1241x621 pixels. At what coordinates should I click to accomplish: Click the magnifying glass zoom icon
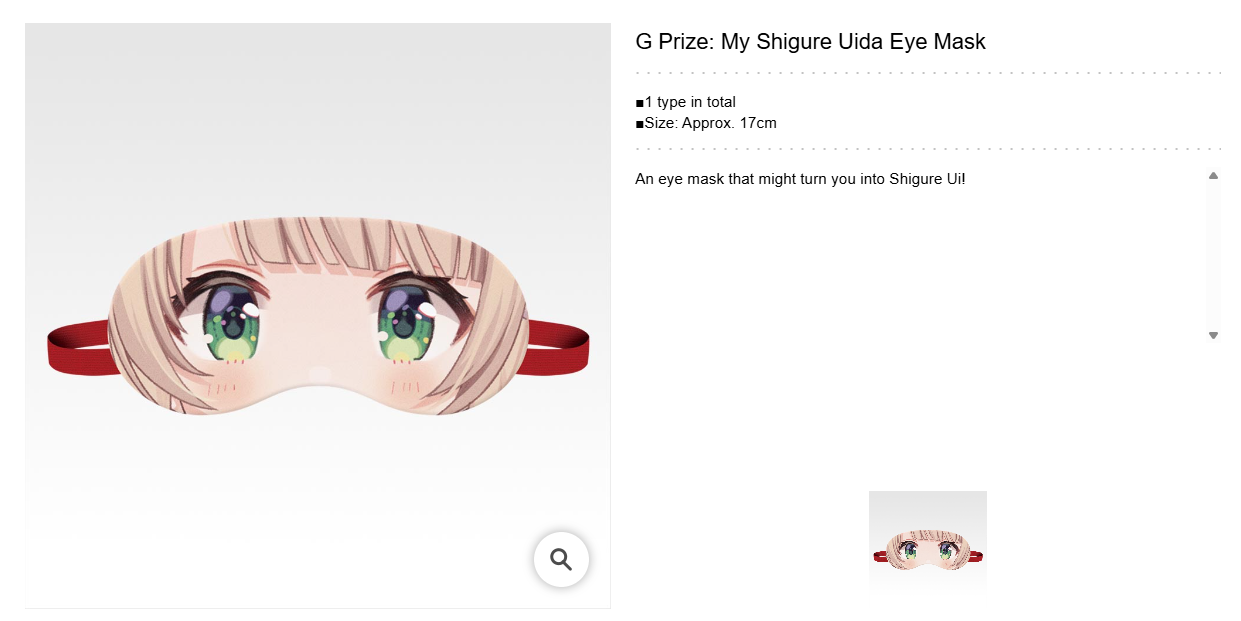pyautogui.click(x=561, y=560)
